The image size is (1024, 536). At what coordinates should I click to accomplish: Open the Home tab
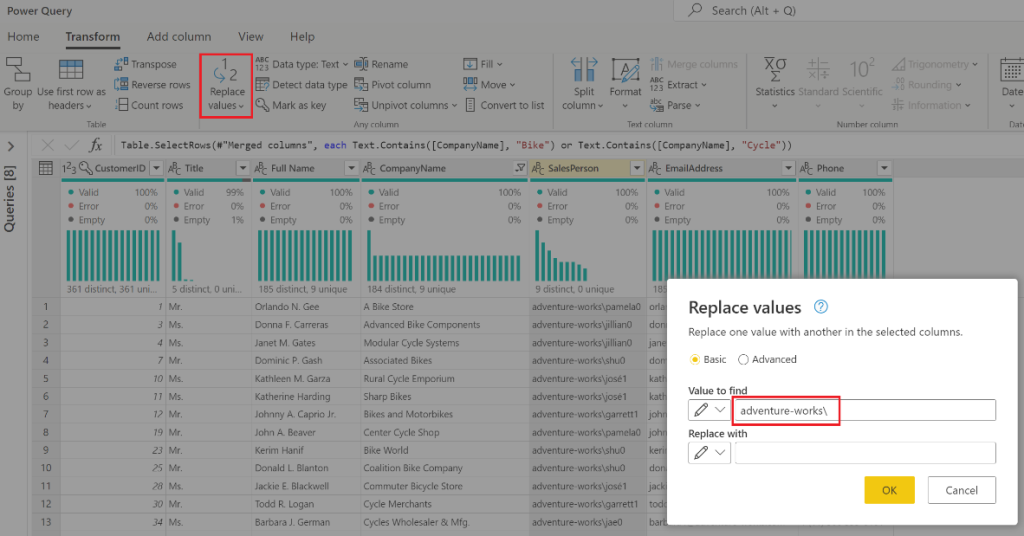coord(24,37)
